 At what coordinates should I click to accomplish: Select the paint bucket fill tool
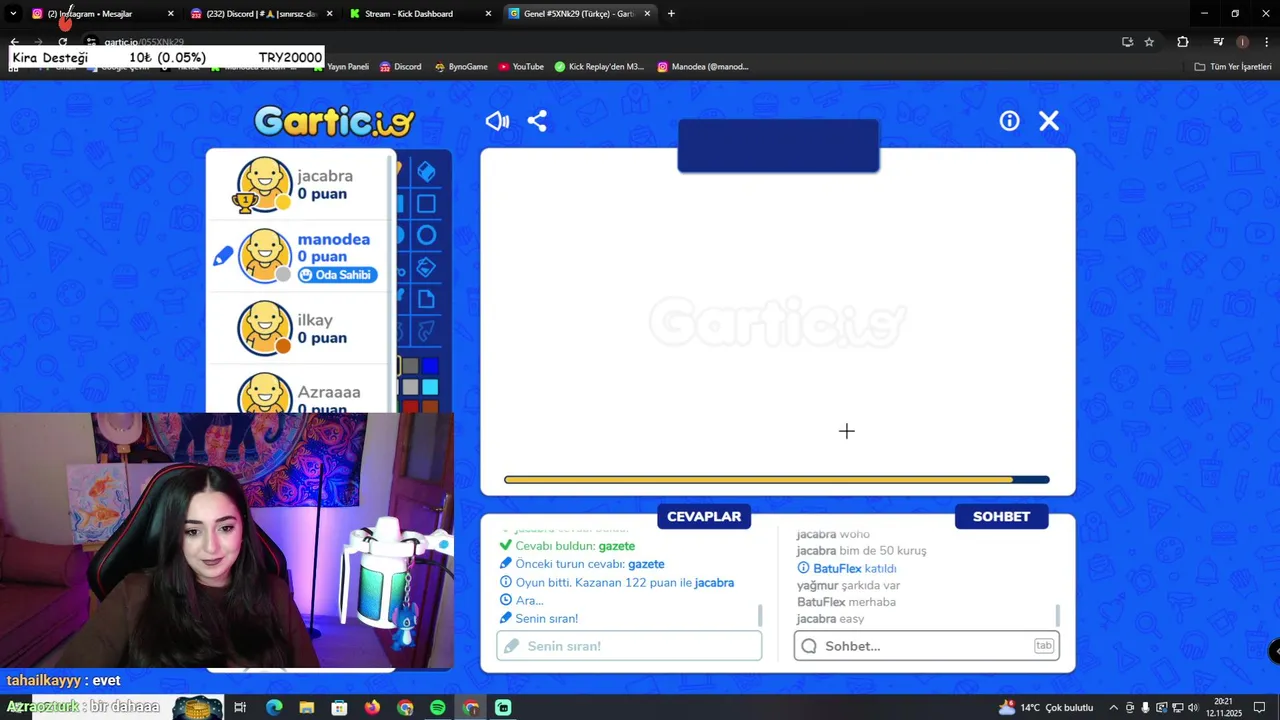(x=427, y=268)
